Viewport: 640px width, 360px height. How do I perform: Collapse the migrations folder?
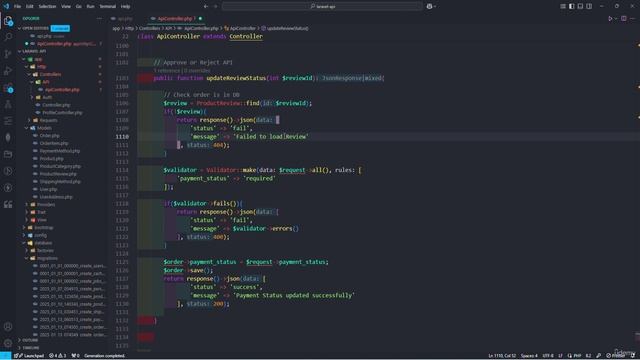coord(27,258)
